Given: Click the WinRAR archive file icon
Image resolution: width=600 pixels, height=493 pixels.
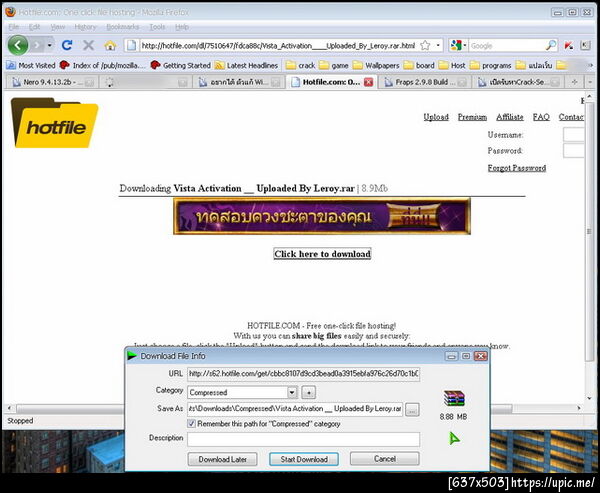Looking at the screenshot, I should tap(454, 398).
